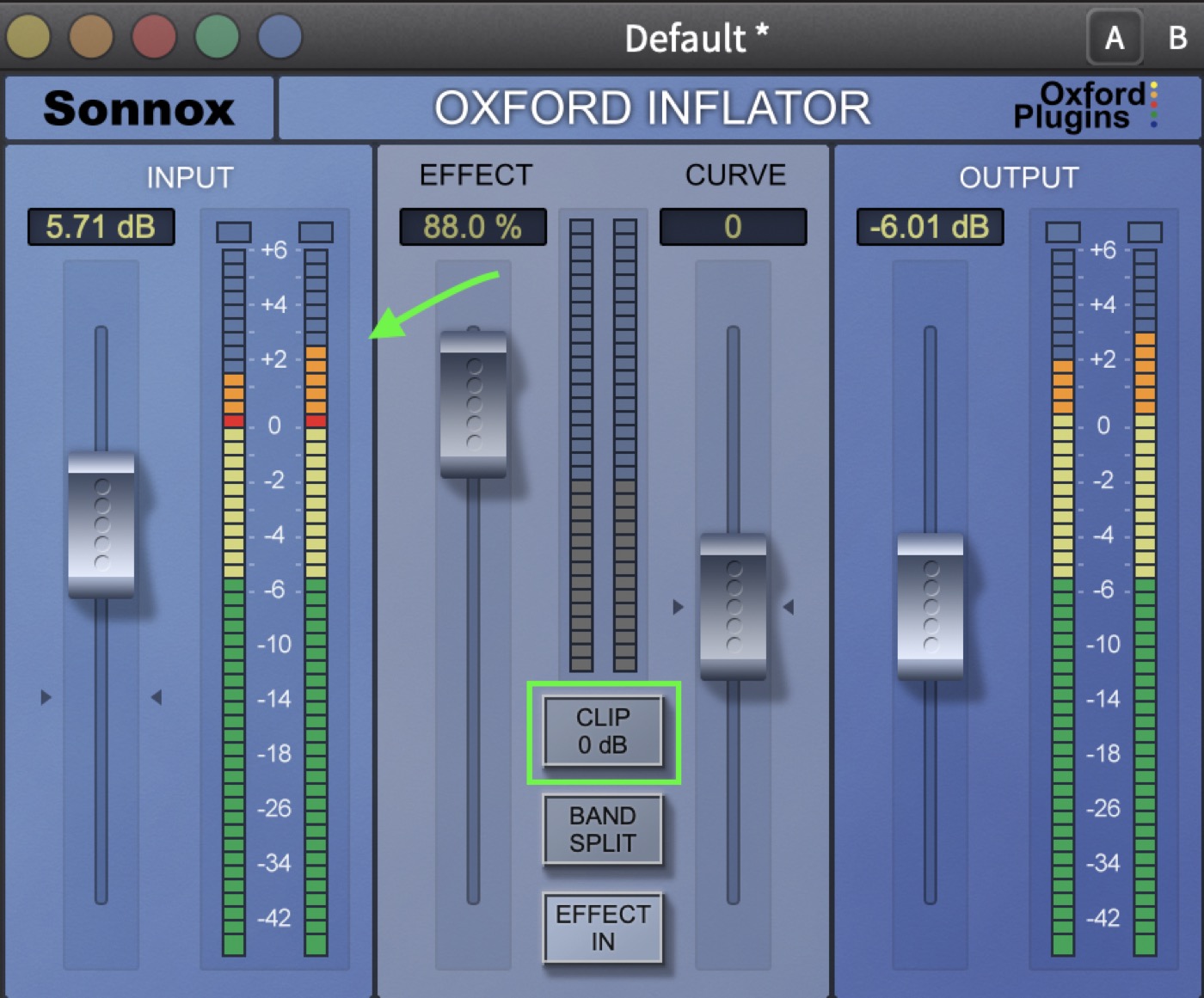This screenshot has height=998, width=1204.
Task: Select the curve value field showing 0
Action: tap(733, 227)
